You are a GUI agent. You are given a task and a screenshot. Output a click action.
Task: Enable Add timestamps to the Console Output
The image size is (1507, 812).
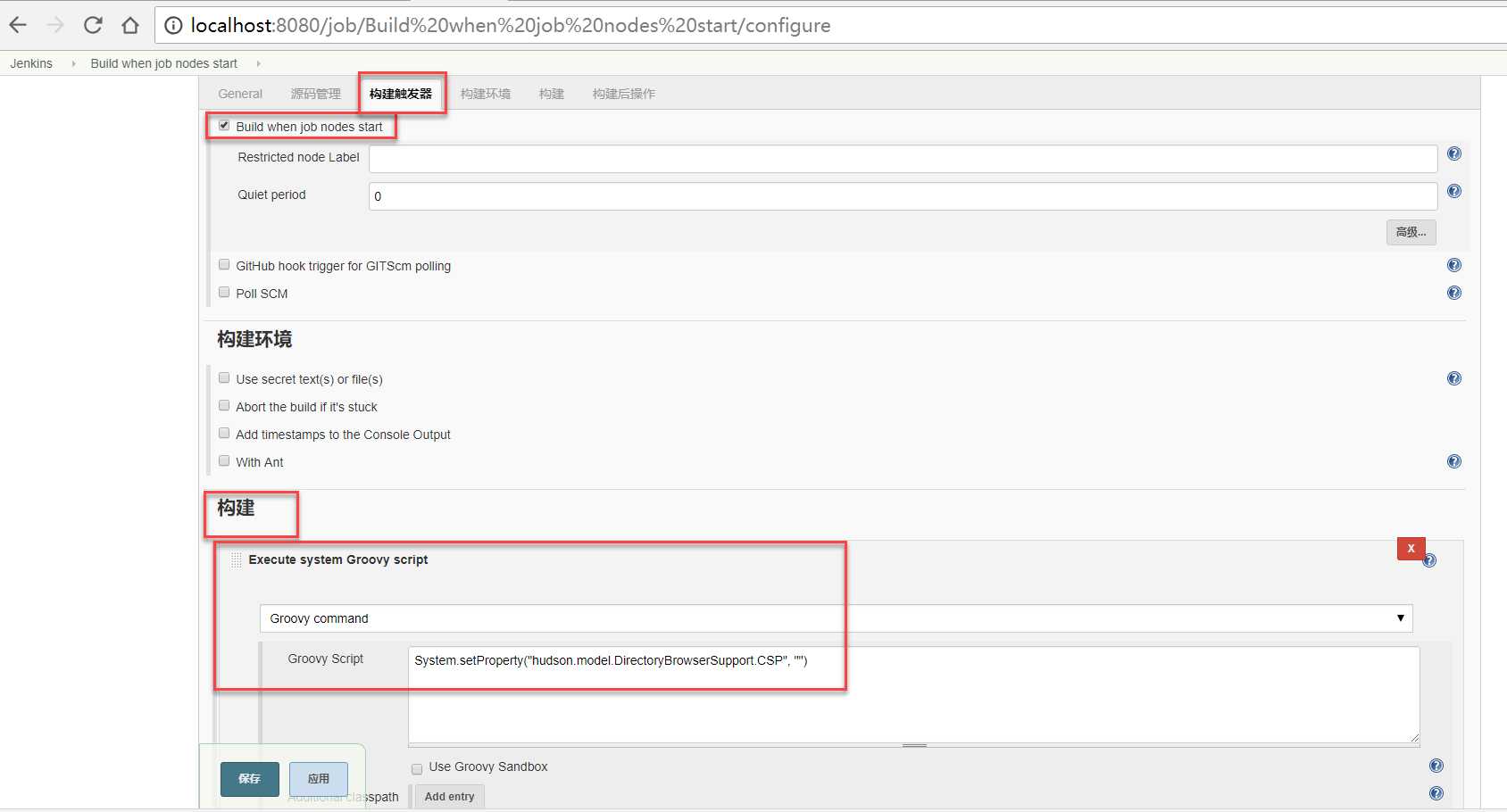pyautogui.click(x=224, y=434)
